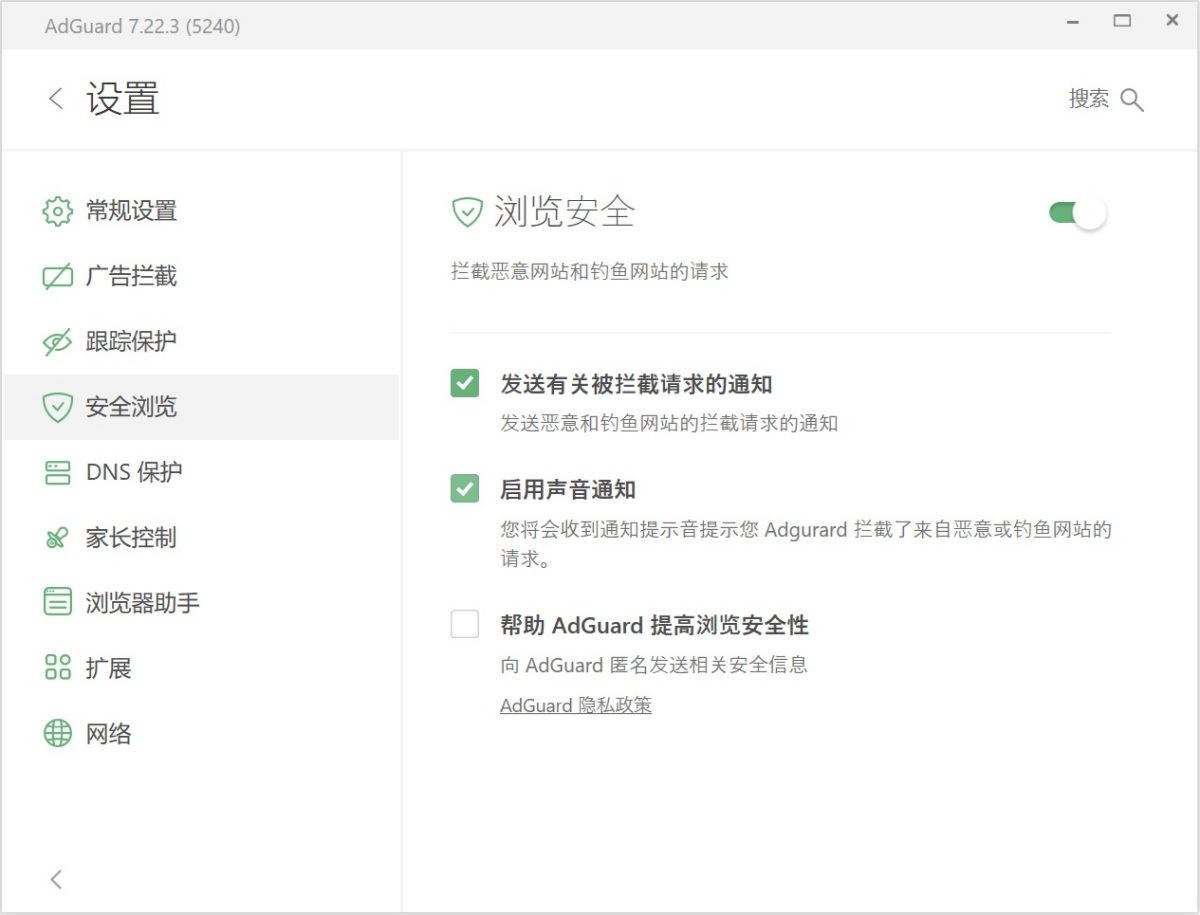Screen dimensions: 1200x915
Task: Click the 扩展 grid icon
Action: [58, 668]
